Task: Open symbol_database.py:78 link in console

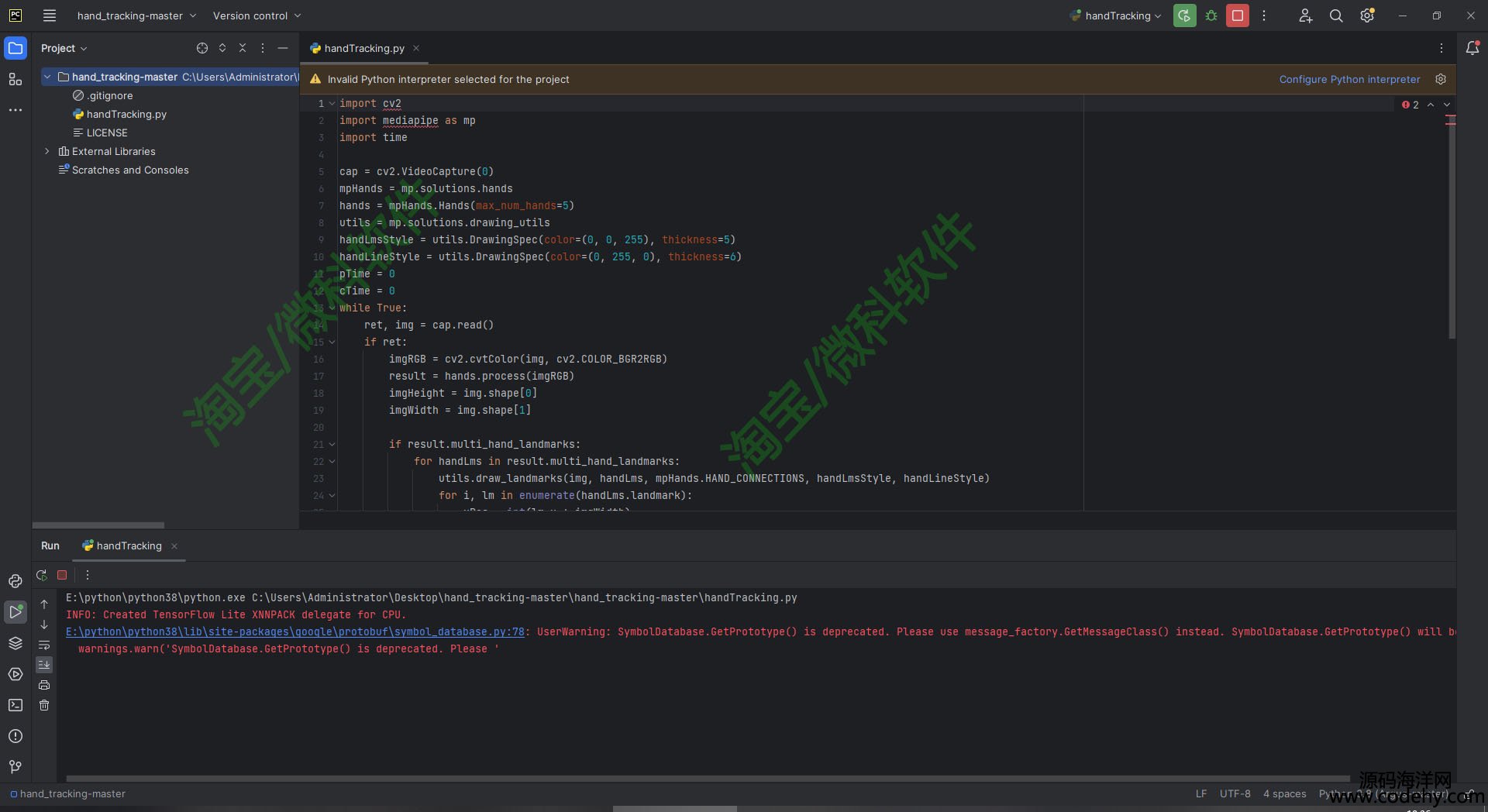Action: (x=295, y=631)
